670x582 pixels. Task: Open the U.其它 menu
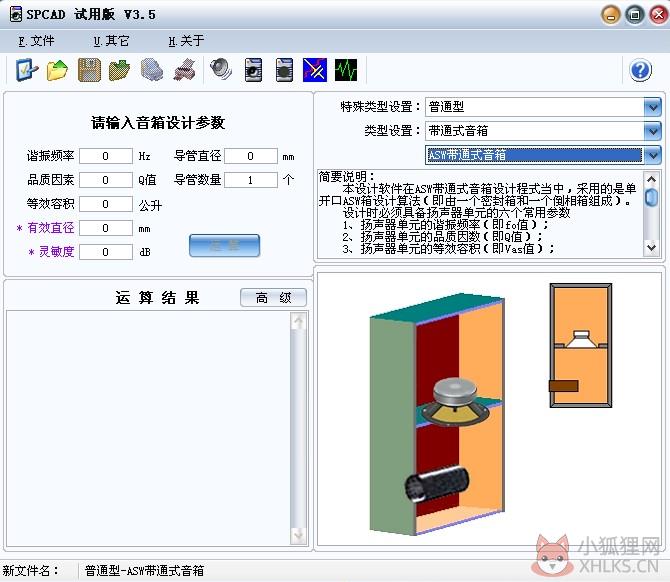(x=111, y=41)
